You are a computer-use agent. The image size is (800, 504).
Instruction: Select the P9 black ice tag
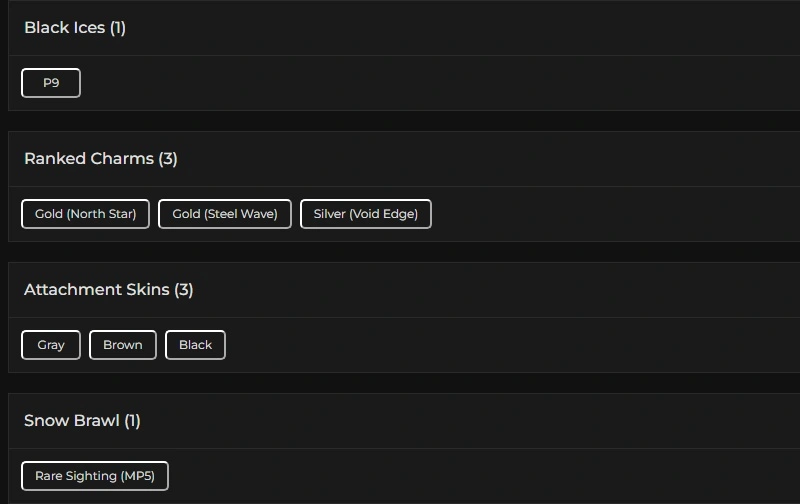pyautogui.click(x=51, y=83)
